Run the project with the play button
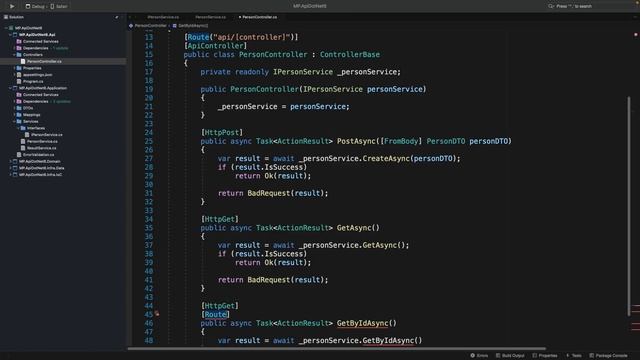This screenshot has height=360, width=640. coord(12,6)
